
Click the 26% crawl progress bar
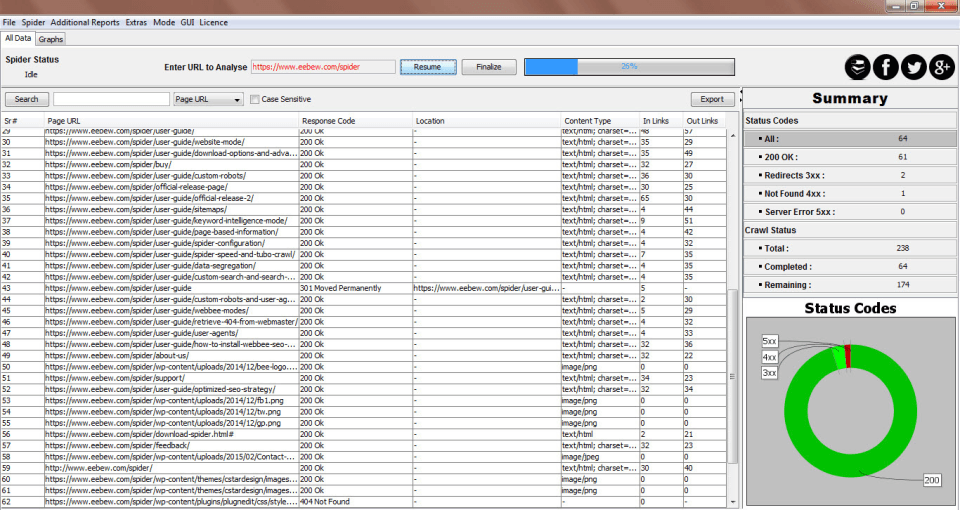(x=628, y=67)
